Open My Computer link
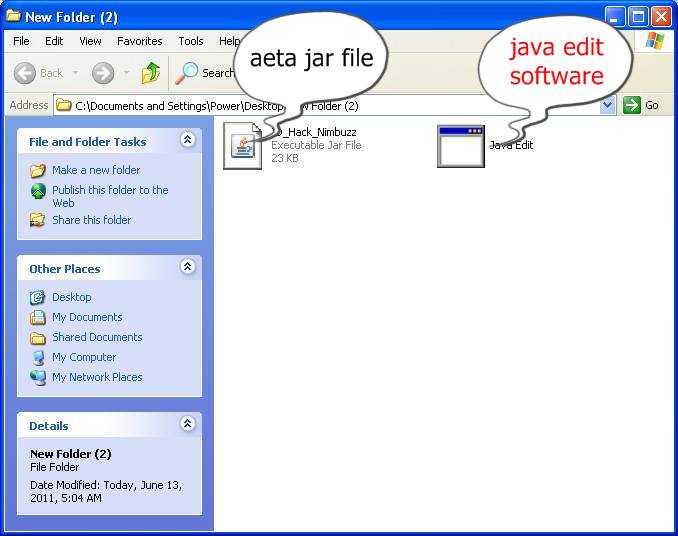Image resolution: width=678 pixels, height=536 pixels. click(x=84, y=357)
